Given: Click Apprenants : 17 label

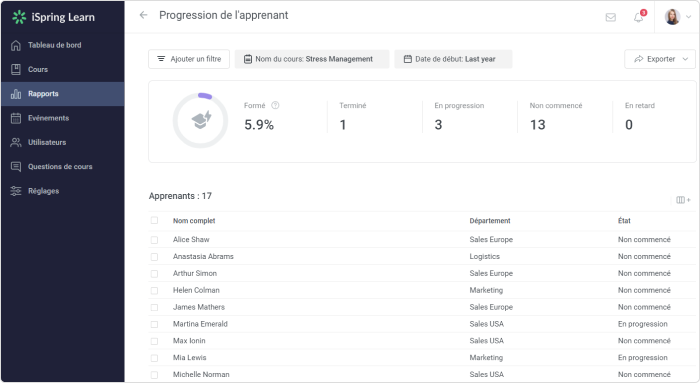Looking at the screenshot, I should (180, 196).
